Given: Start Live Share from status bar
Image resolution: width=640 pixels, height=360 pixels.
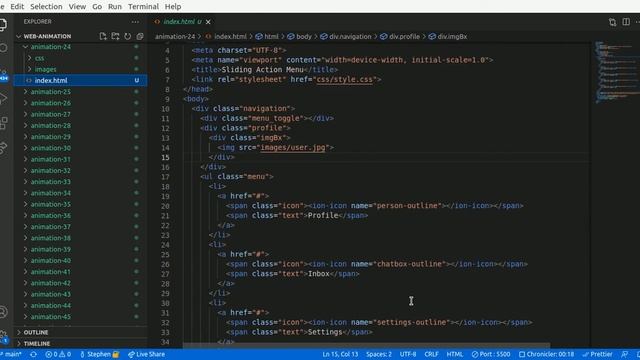Looking at the screenshot, I should pos(147,354).
